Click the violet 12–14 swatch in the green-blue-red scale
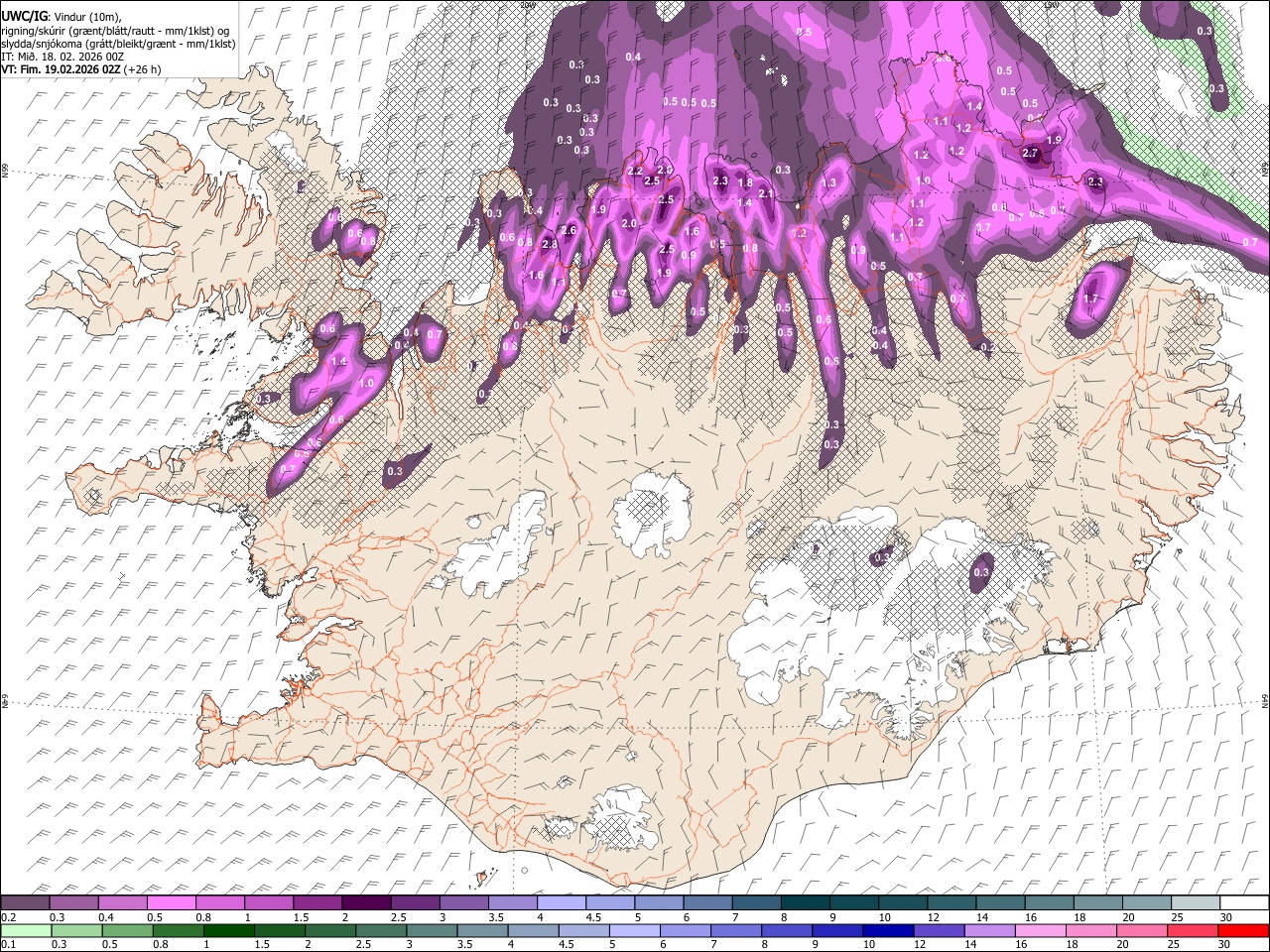 coord(939,931)
